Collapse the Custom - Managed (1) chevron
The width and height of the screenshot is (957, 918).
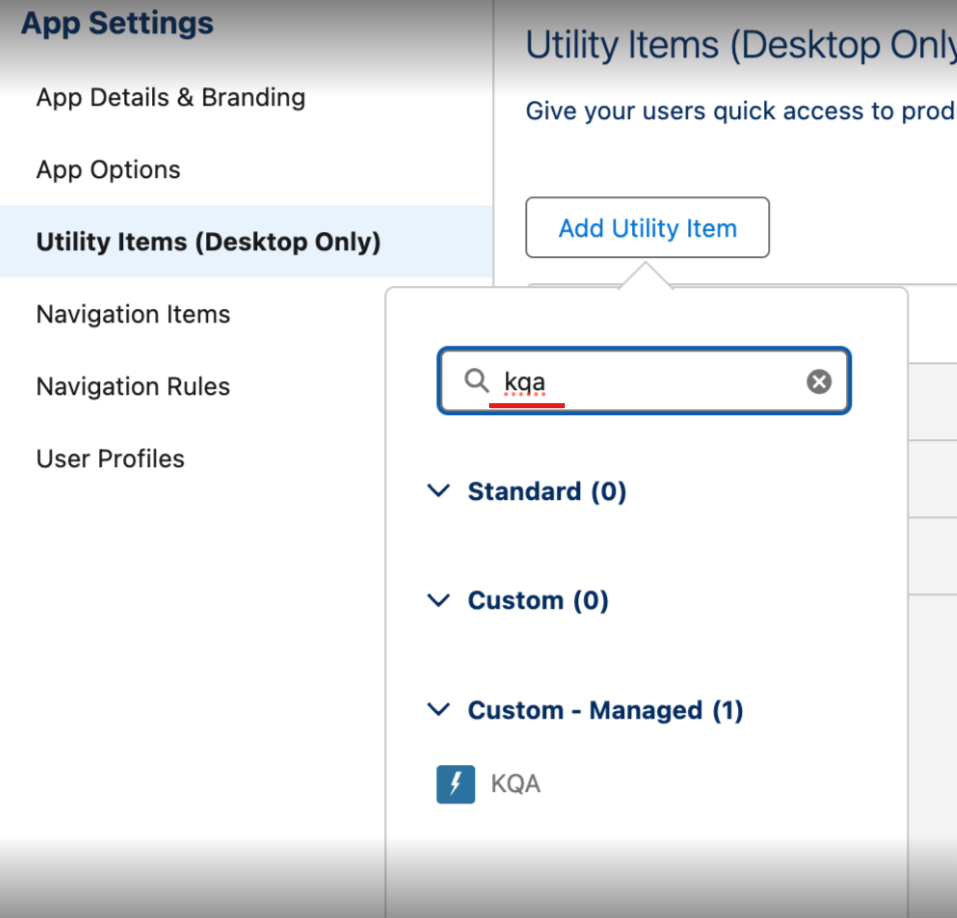pos(438,709)
